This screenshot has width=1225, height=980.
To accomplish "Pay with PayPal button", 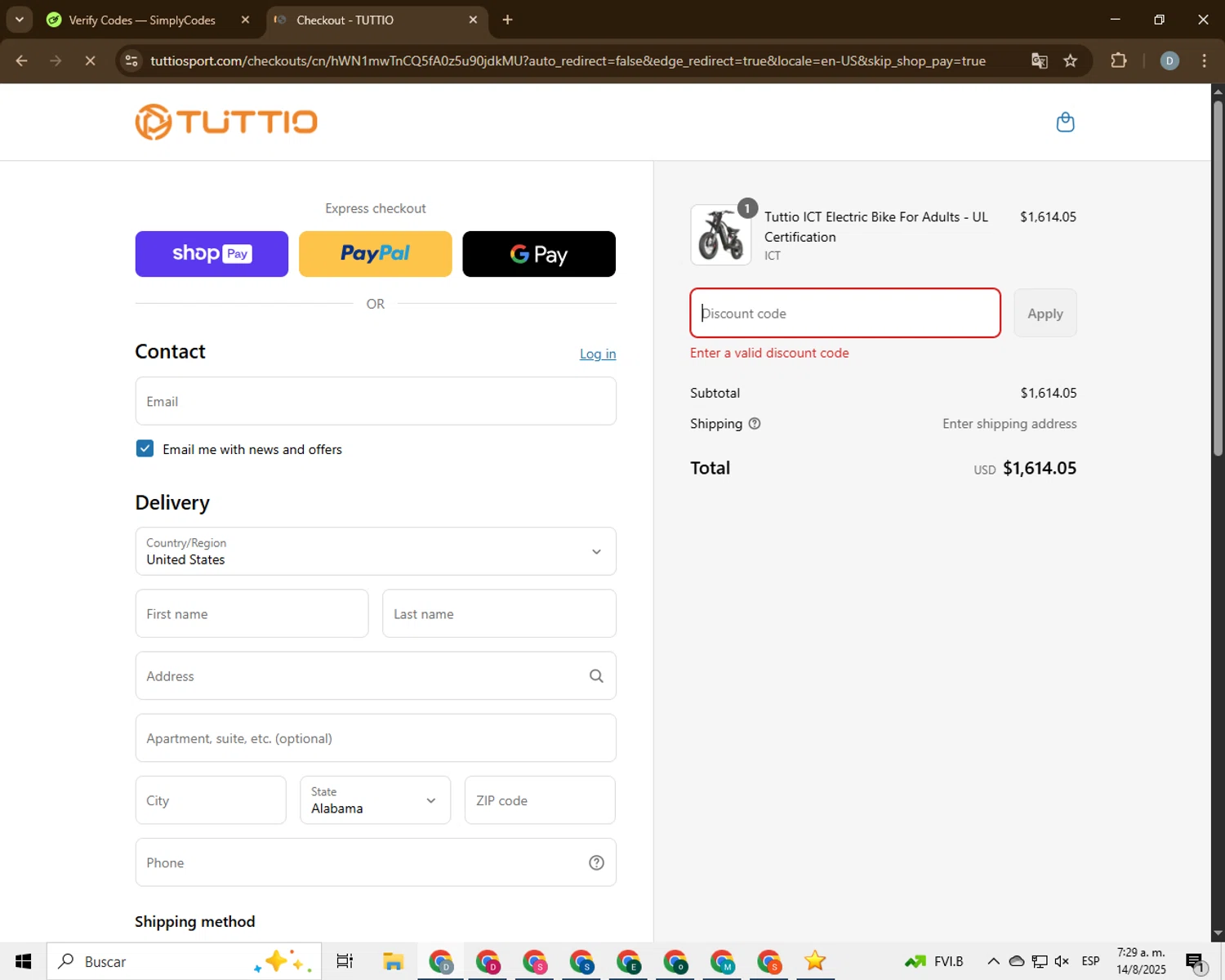I will [x=375, y=254].
